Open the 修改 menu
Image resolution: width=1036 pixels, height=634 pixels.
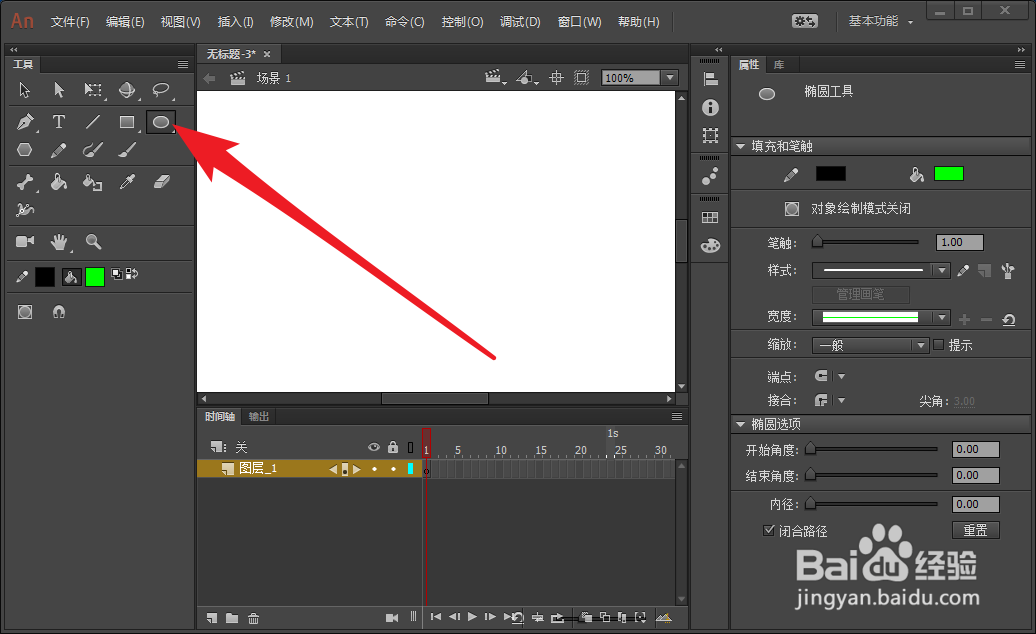pyautogui.click(x=292, y=21)
